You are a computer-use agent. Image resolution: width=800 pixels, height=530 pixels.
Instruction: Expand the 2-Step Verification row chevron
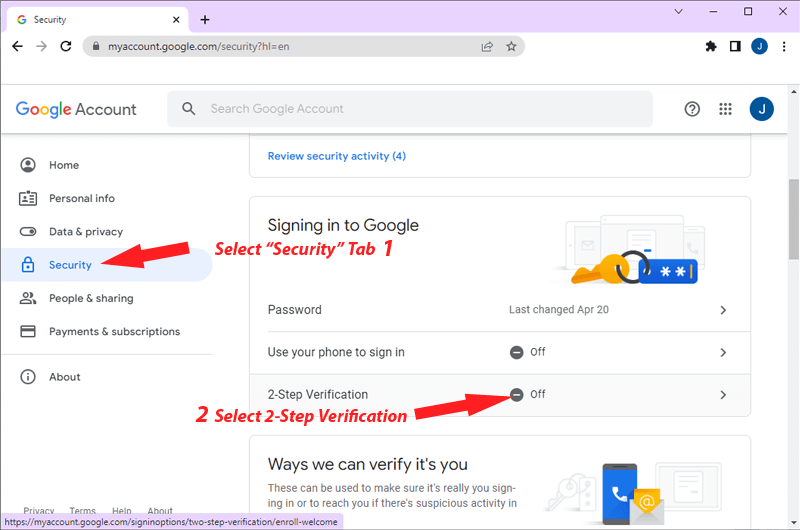coord(723,395)
